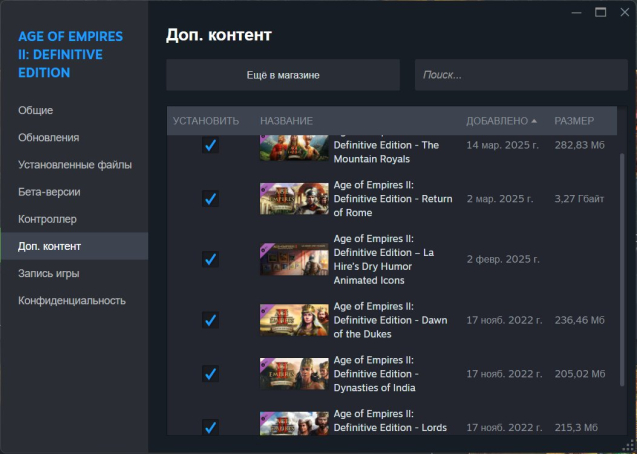
Task: Click the 14 мар. 2025 г. date
Action: (x=503, y=145)
